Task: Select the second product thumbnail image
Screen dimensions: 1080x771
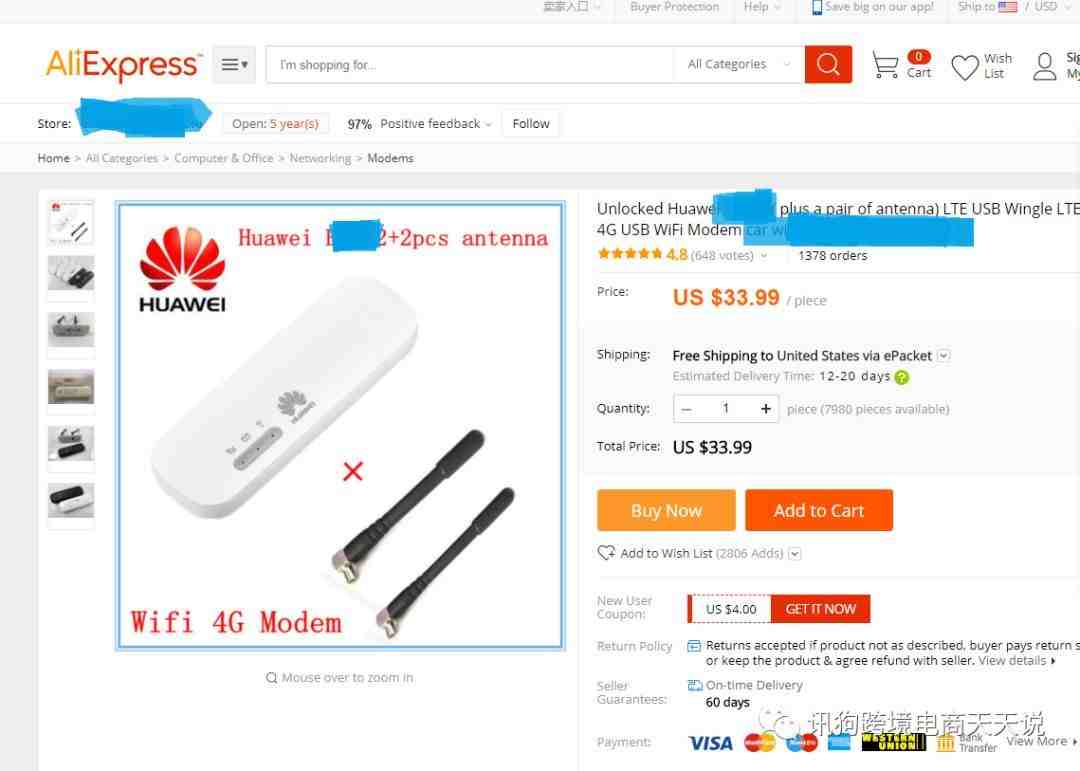Action: [71, 274]
